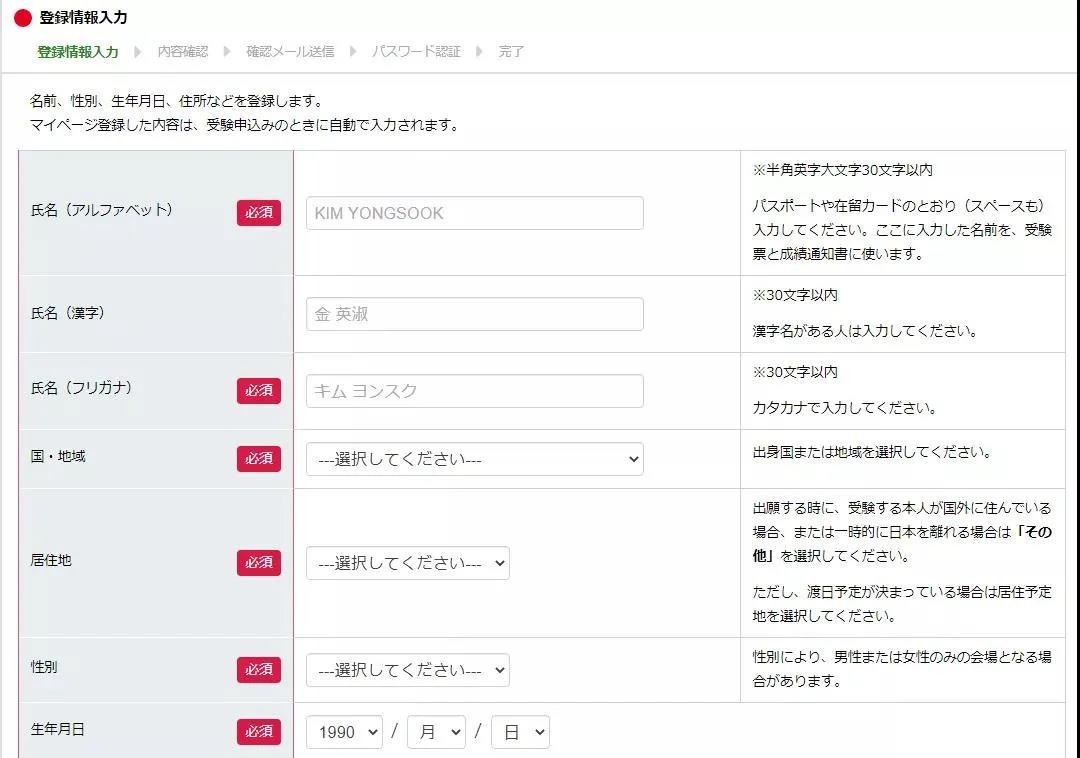This screenshot has height=758, width=1080.
Task: Select the 確認メール送信 step
Action: (290, 52)
